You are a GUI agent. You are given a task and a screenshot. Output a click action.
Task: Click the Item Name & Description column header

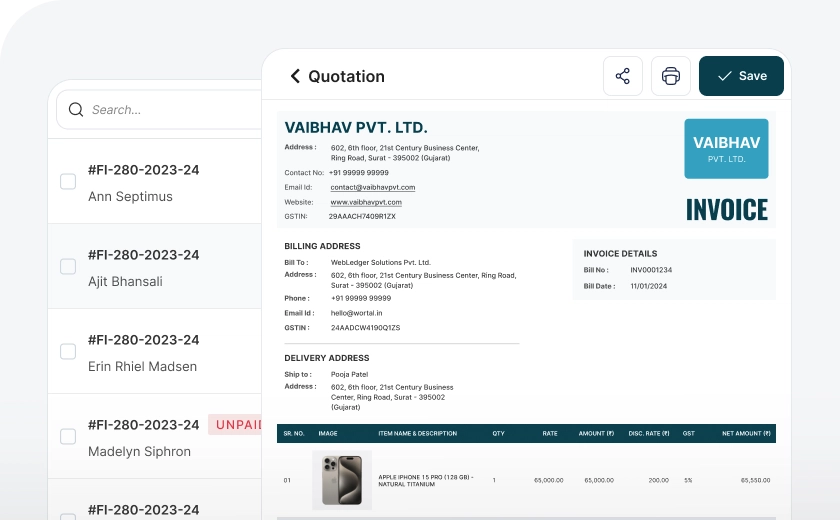(x=417, y=433)
